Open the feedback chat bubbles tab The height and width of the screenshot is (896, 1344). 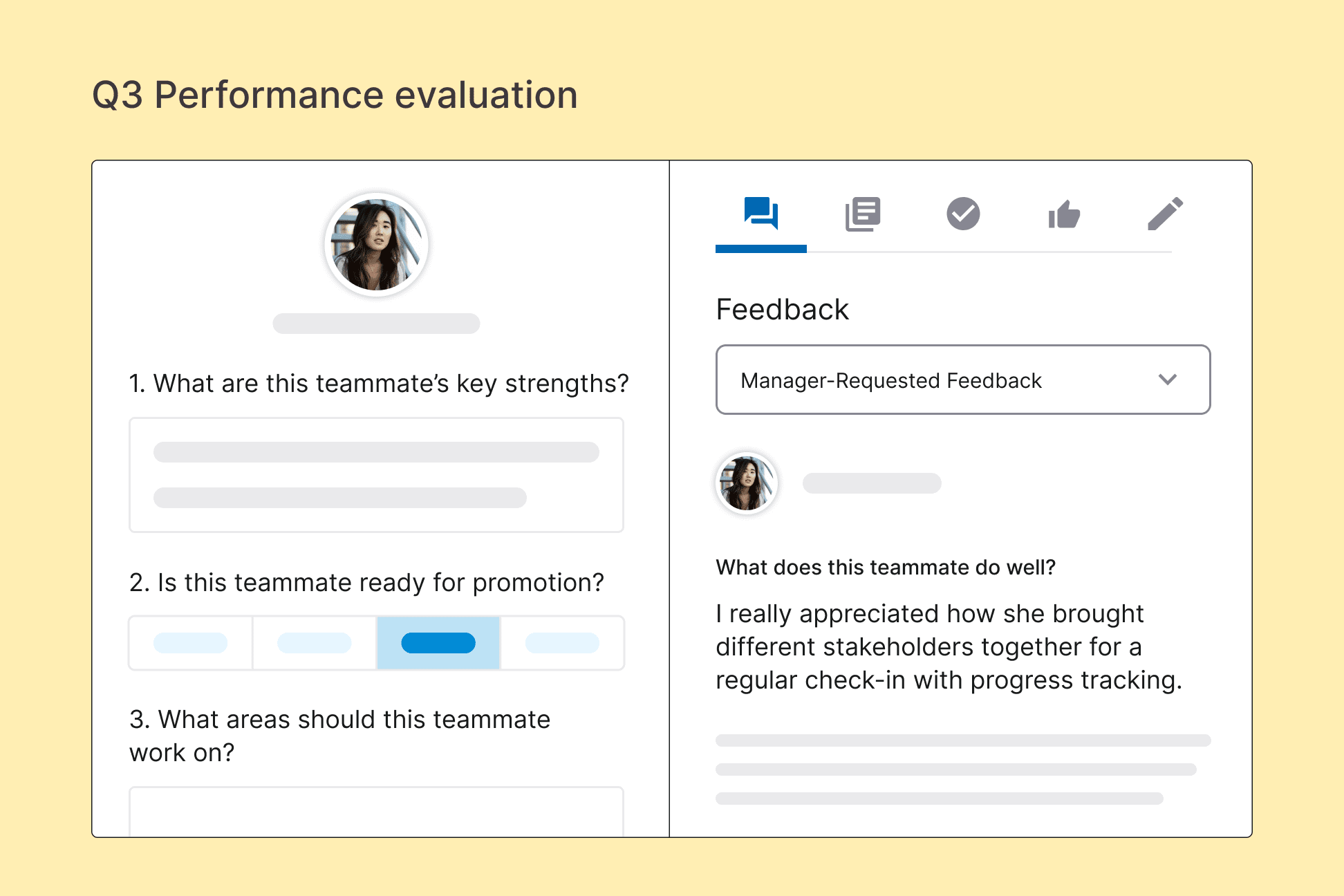(x=760, y=214)
